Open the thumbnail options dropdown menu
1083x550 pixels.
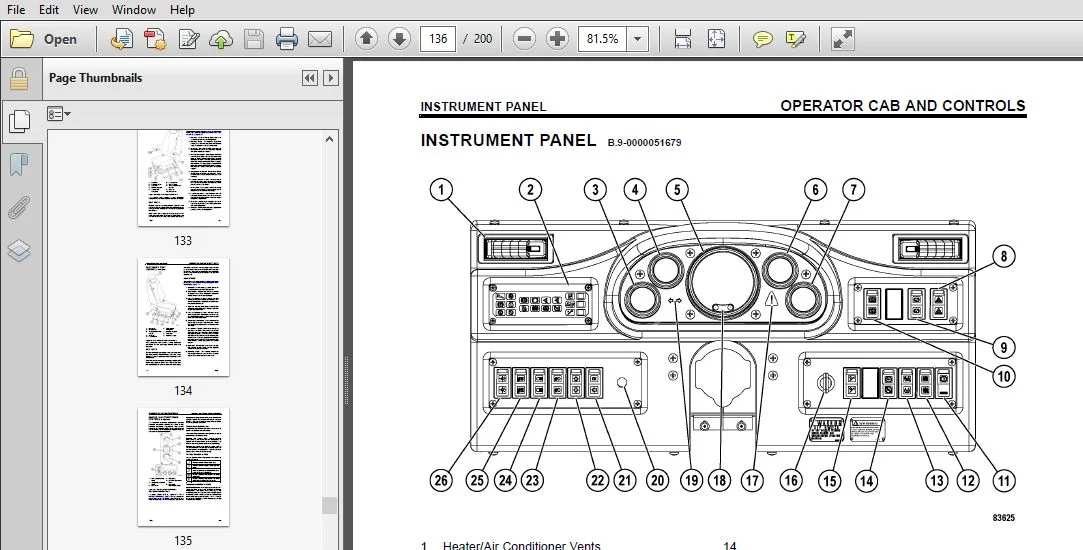[x=59, y=114]
